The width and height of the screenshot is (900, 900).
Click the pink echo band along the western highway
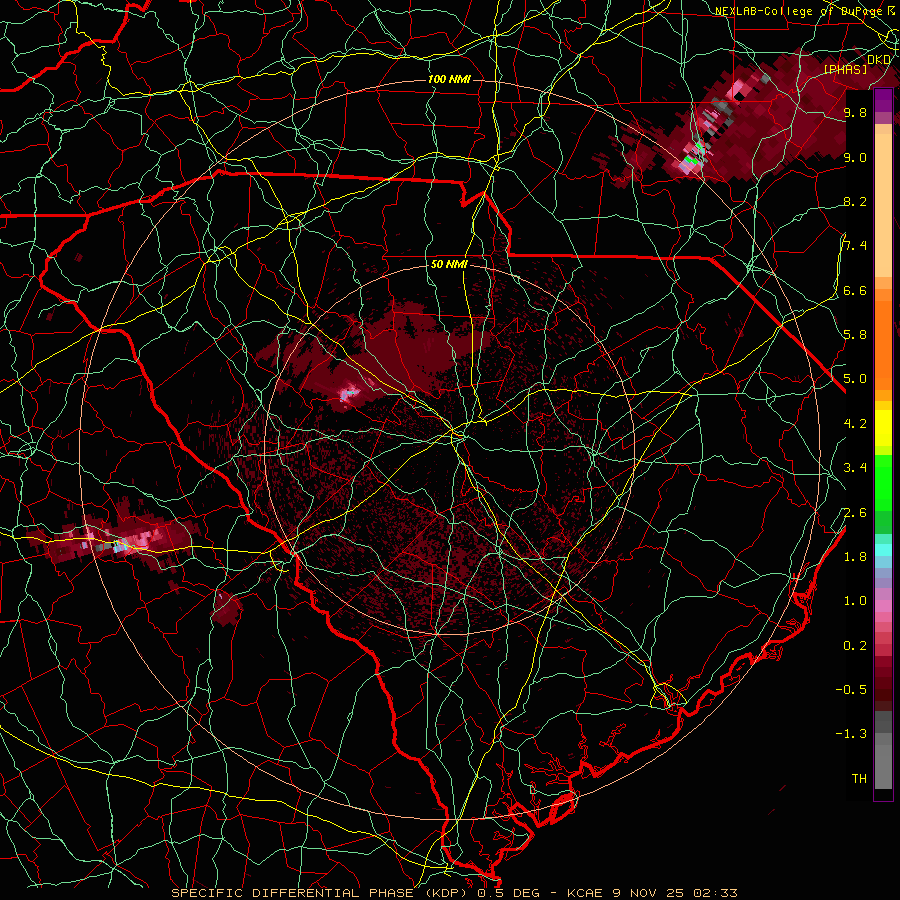click(122, 541)
